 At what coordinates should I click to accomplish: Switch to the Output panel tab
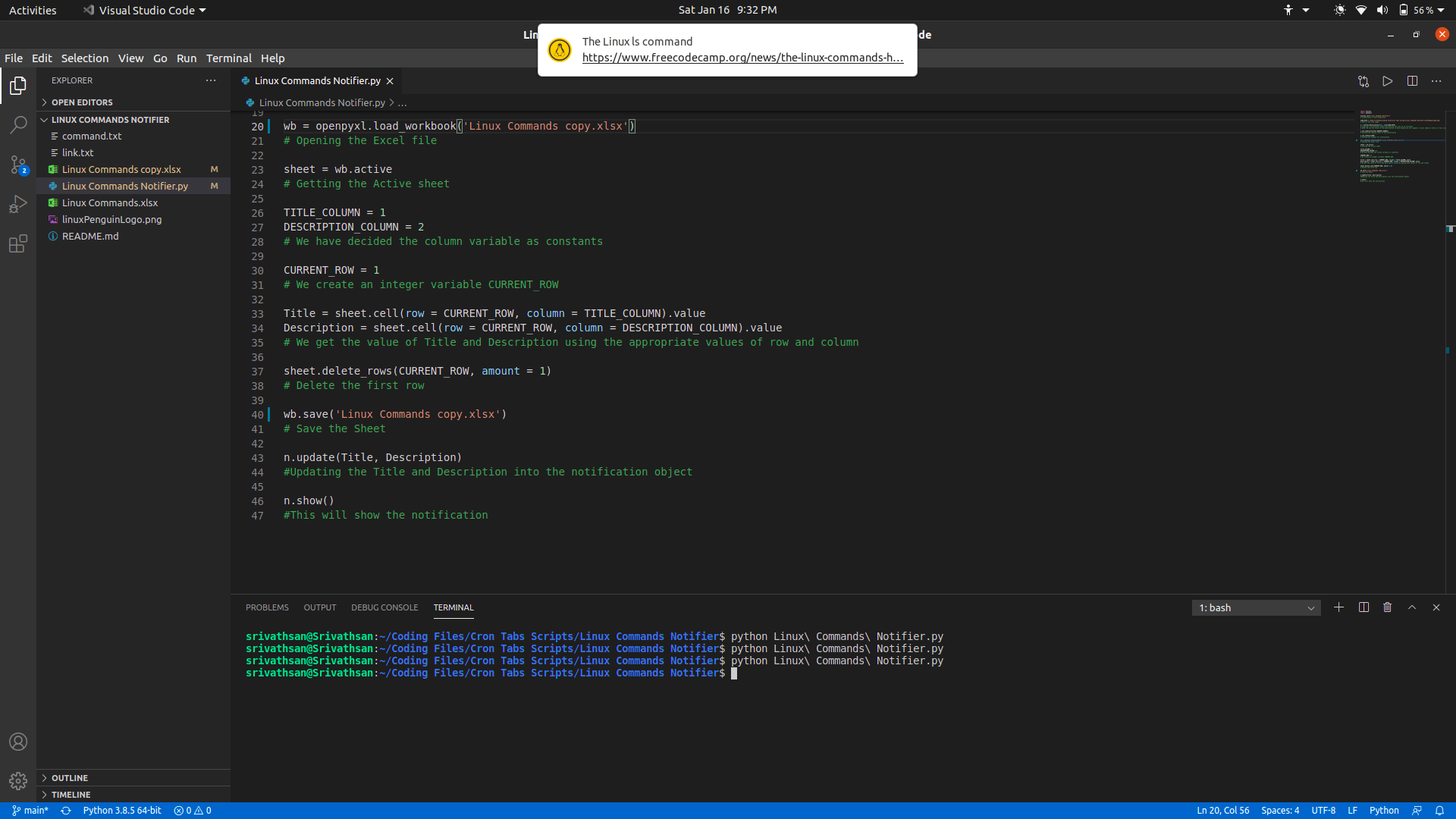point(320,607)
